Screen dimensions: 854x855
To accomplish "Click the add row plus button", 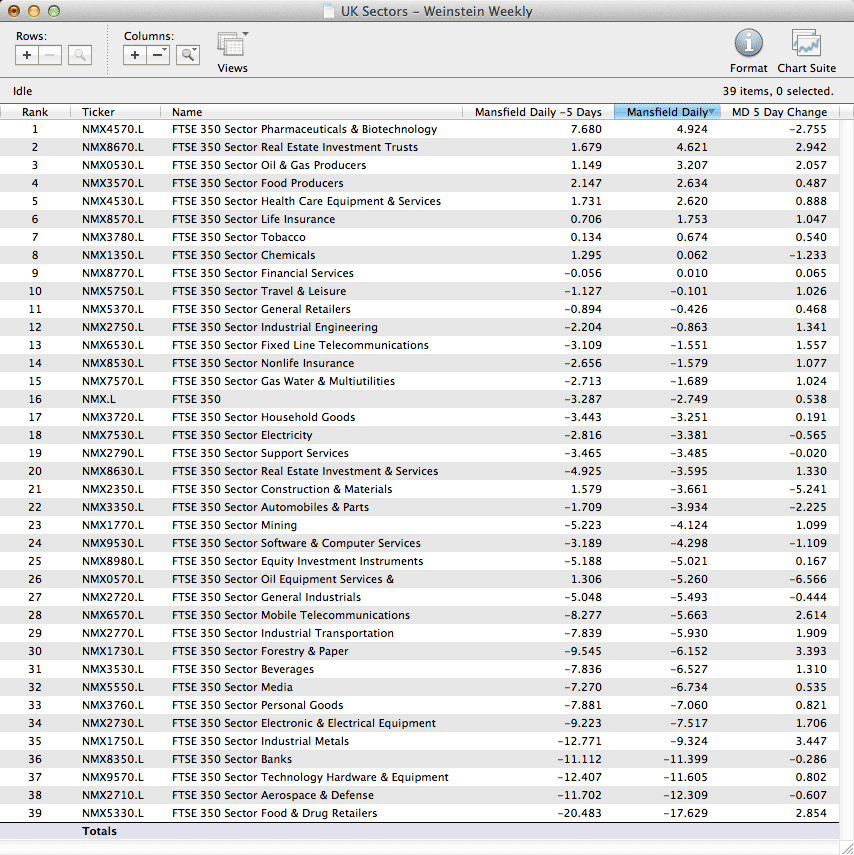I will [x=27, y=55].
